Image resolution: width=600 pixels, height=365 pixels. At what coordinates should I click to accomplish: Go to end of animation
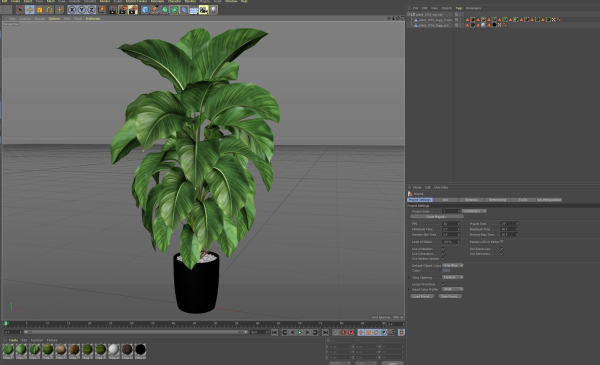(x=325, y=332)
